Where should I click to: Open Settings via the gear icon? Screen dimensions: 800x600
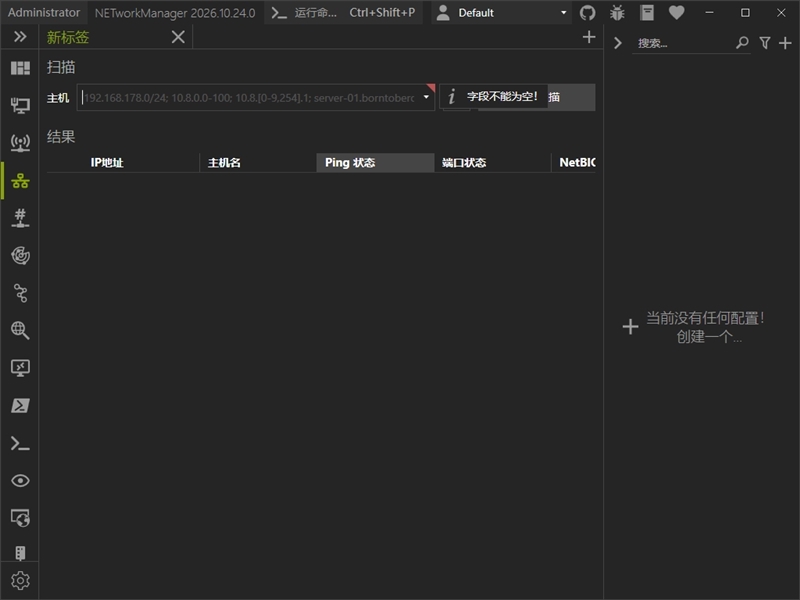point(20,581)
